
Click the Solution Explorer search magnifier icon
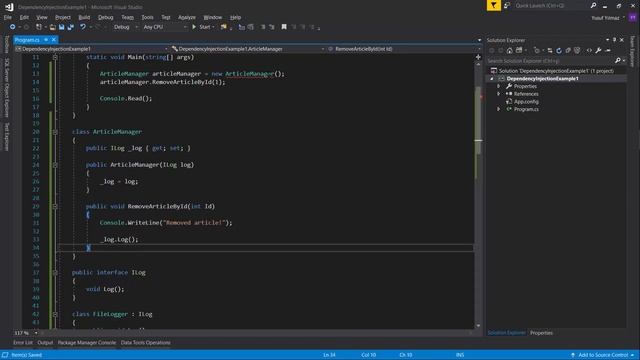click(618, 60)
